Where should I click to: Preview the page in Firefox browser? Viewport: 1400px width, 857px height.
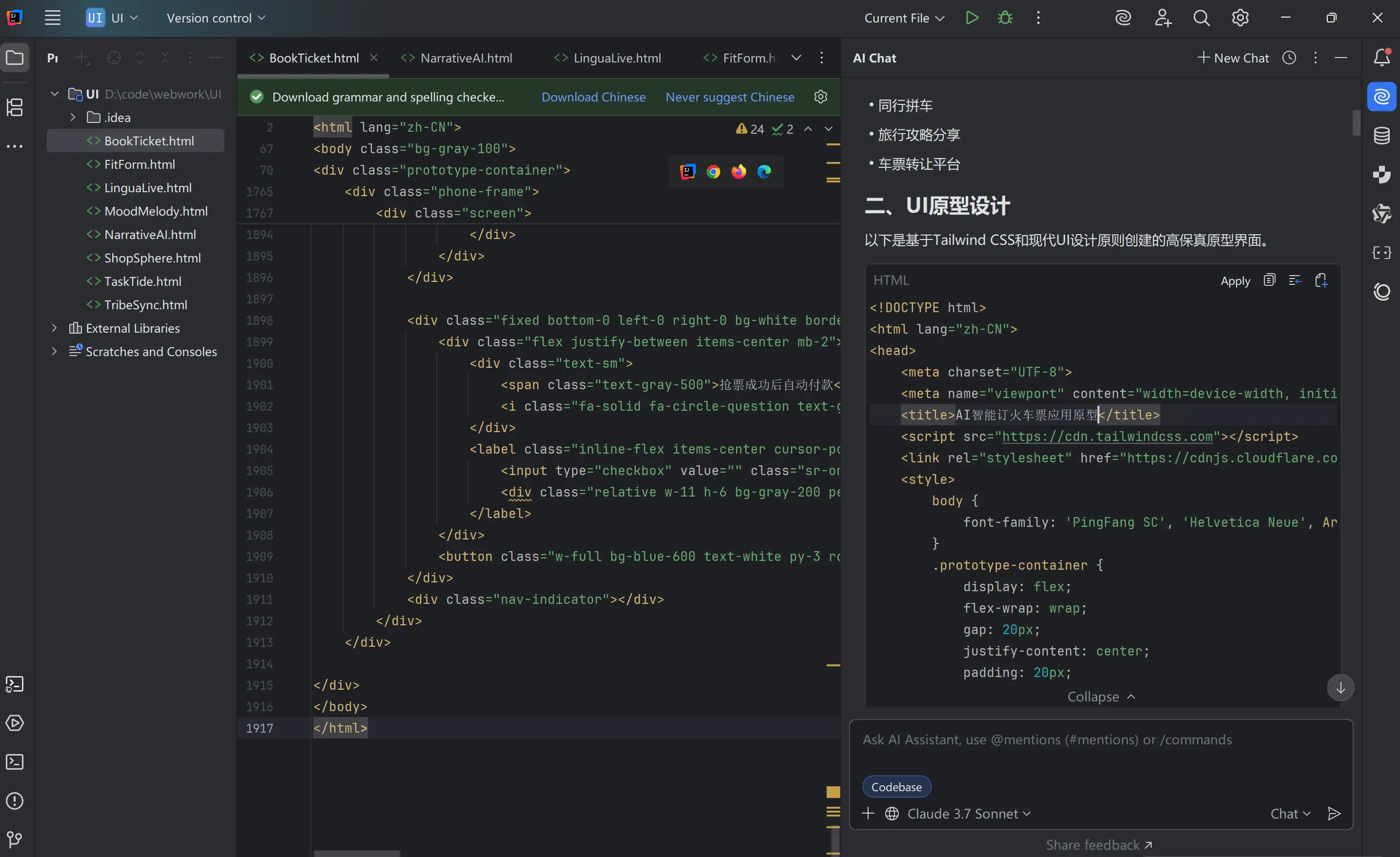(739, 172)
